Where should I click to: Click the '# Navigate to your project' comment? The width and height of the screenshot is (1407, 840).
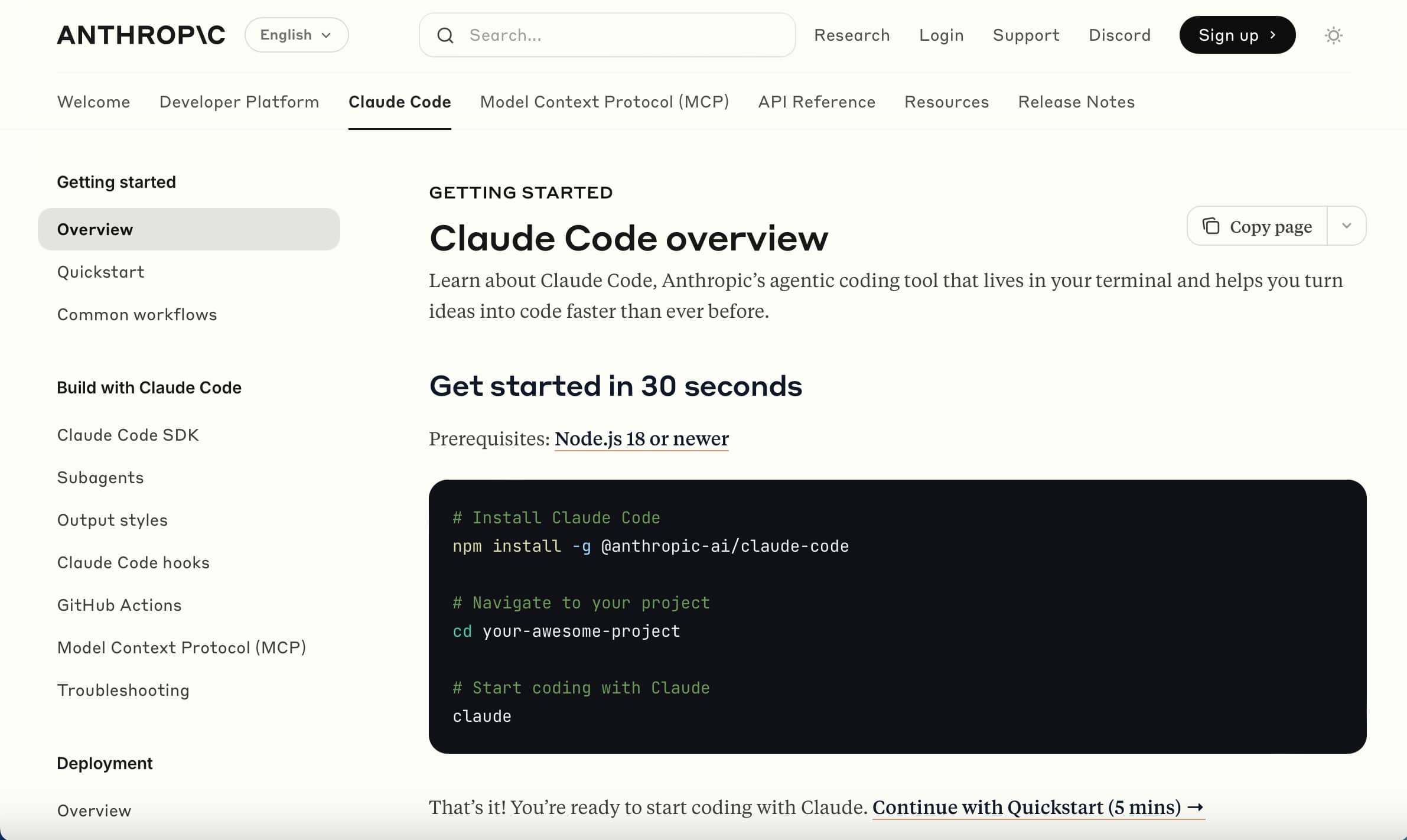coord(581,603)
